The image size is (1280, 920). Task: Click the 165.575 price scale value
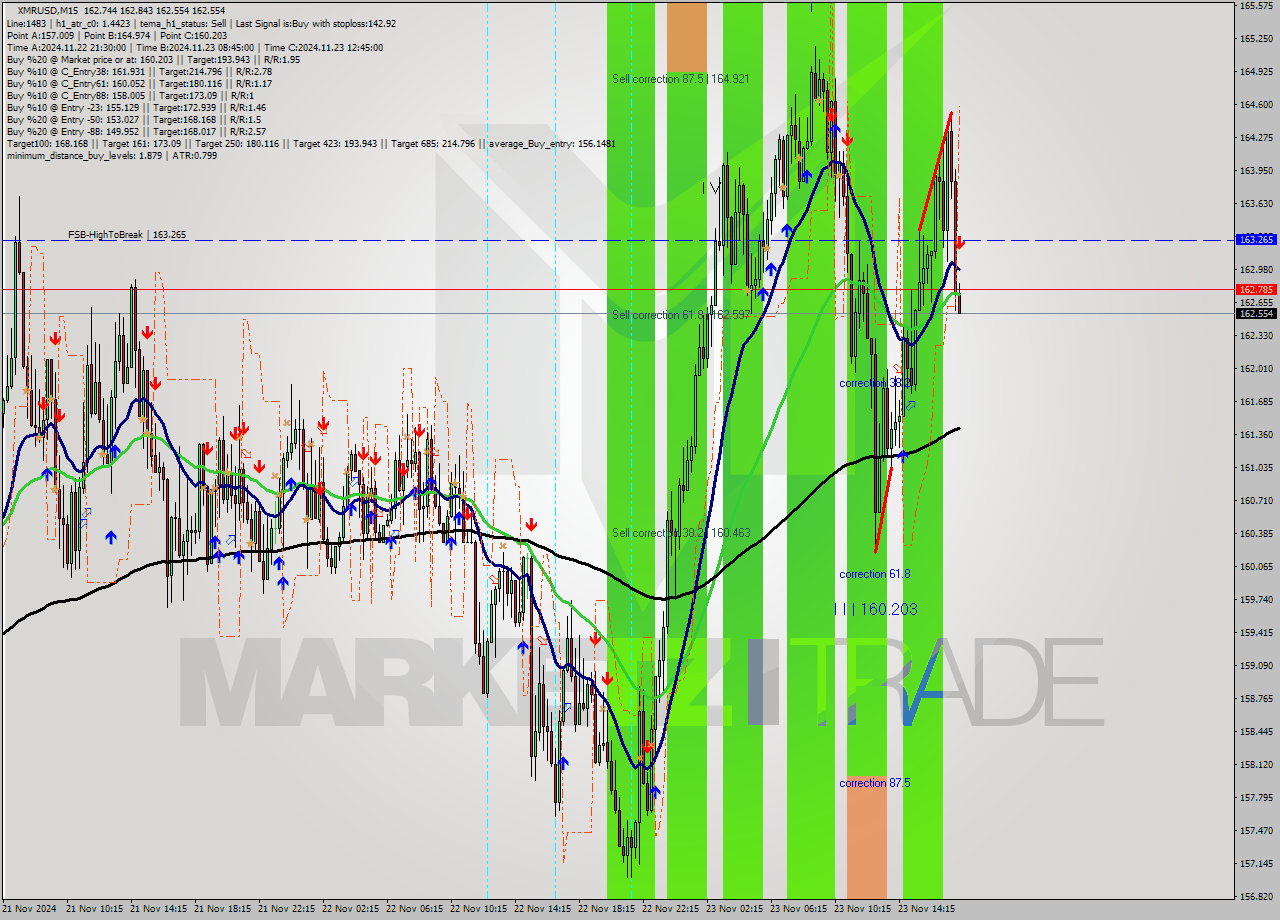point(1255,6)
